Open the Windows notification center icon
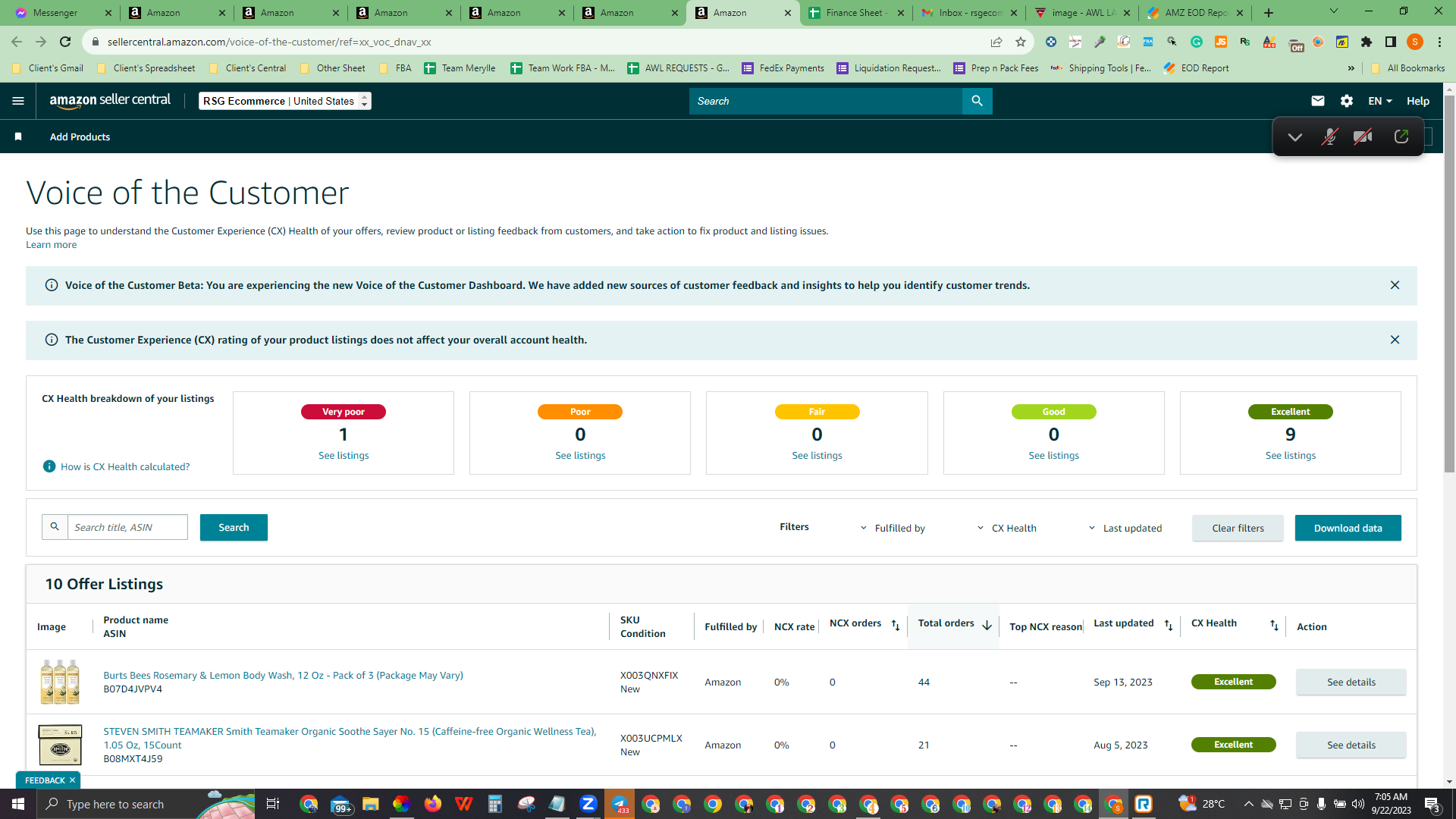Viewport: 1456px width, 819px height. 1432,805
